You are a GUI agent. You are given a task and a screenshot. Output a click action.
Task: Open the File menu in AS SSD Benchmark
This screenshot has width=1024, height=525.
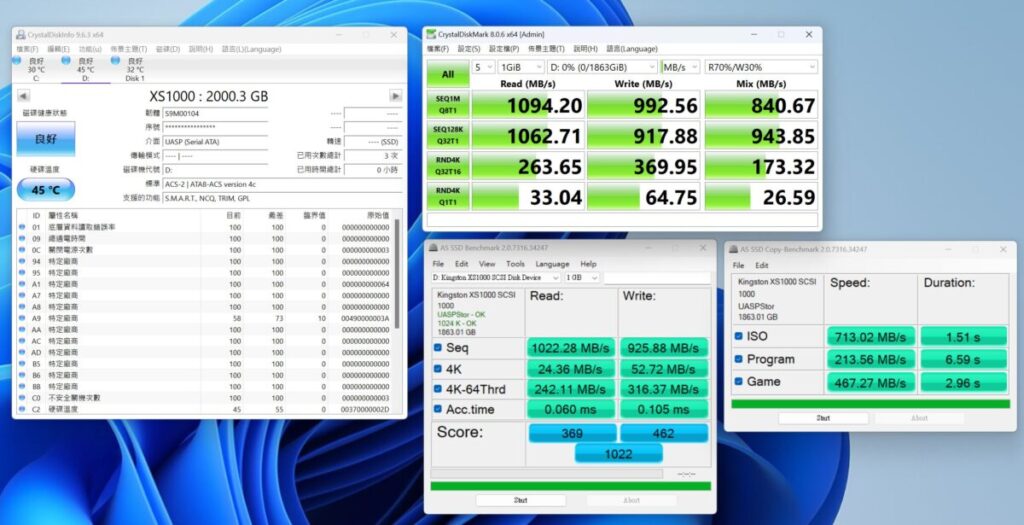click(438, 264)
